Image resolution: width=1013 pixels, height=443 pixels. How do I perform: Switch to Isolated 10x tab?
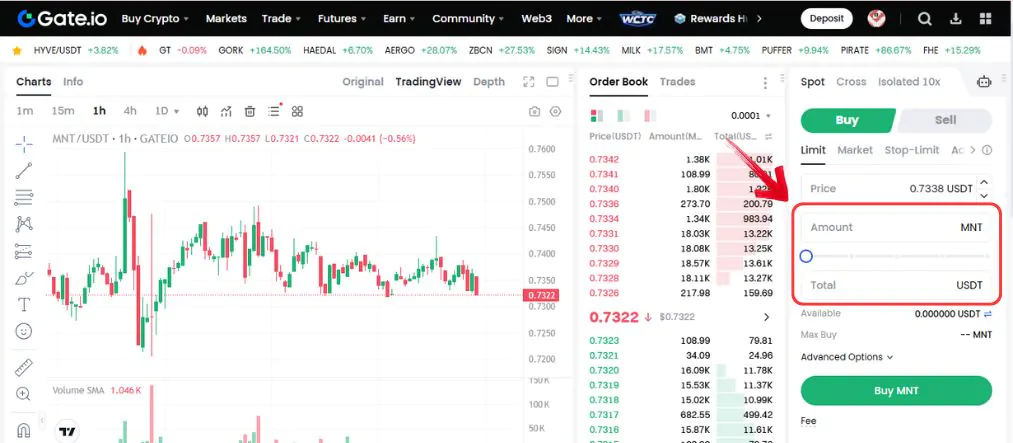909,82
